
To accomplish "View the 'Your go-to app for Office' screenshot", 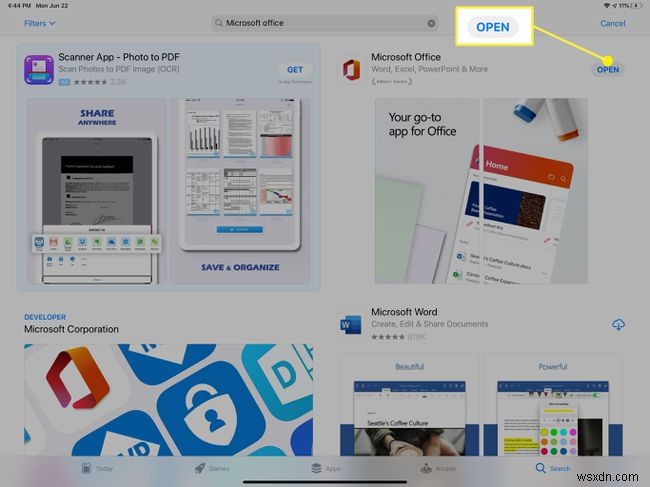I will (427, 191).
